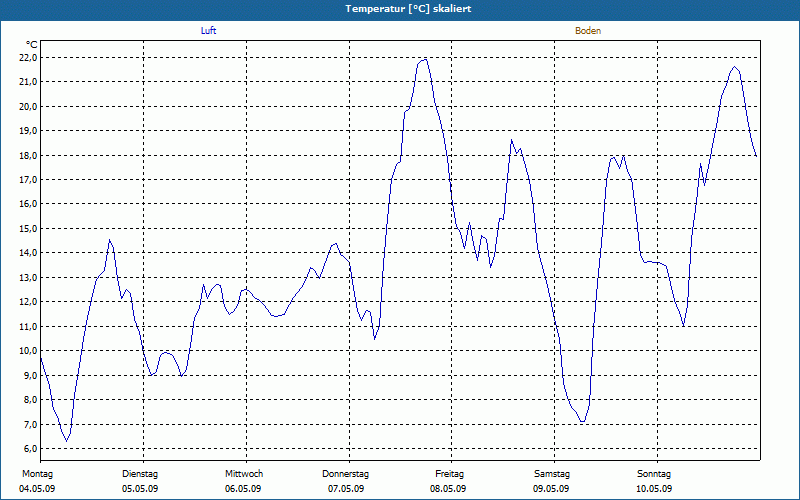Click the Freitag day label
800x500 pixels.
click(449, 474)
